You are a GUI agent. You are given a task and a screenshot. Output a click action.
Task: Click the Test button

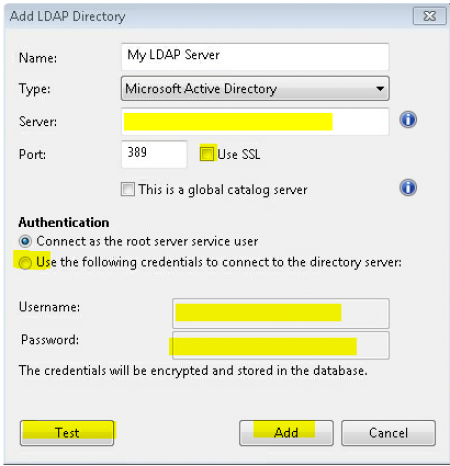(67, 433)
